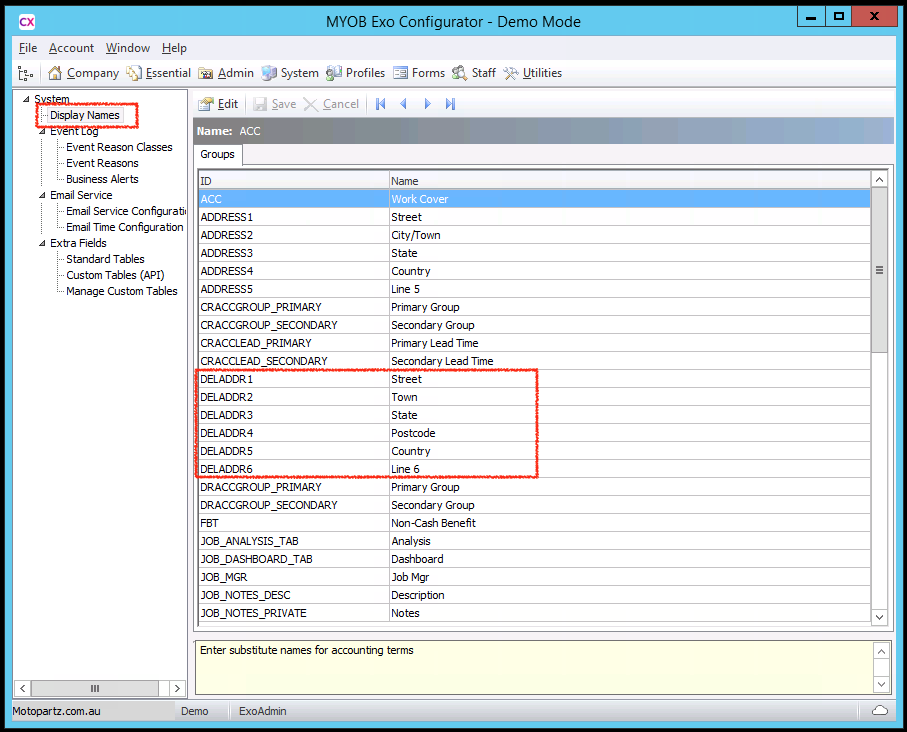Select the DELADDR6 row
907x732 pixels.
(534, 469)
